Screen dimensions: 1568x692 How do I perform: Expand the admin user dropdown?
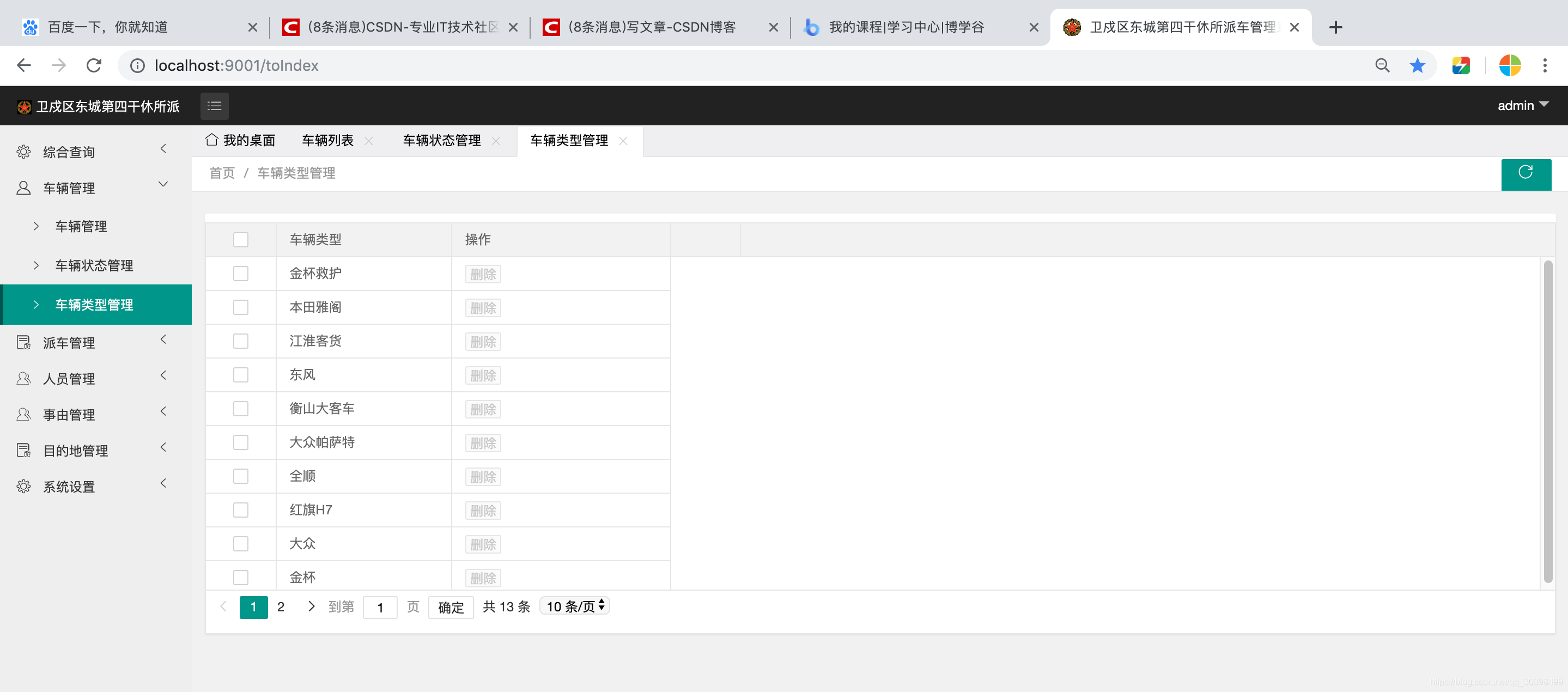point(1522,105)
